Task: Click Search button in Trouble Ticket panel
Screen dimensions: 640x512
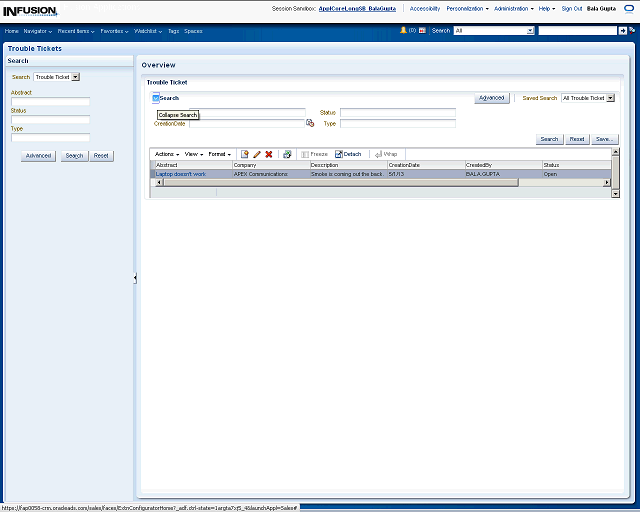Action: coord(549,139)
